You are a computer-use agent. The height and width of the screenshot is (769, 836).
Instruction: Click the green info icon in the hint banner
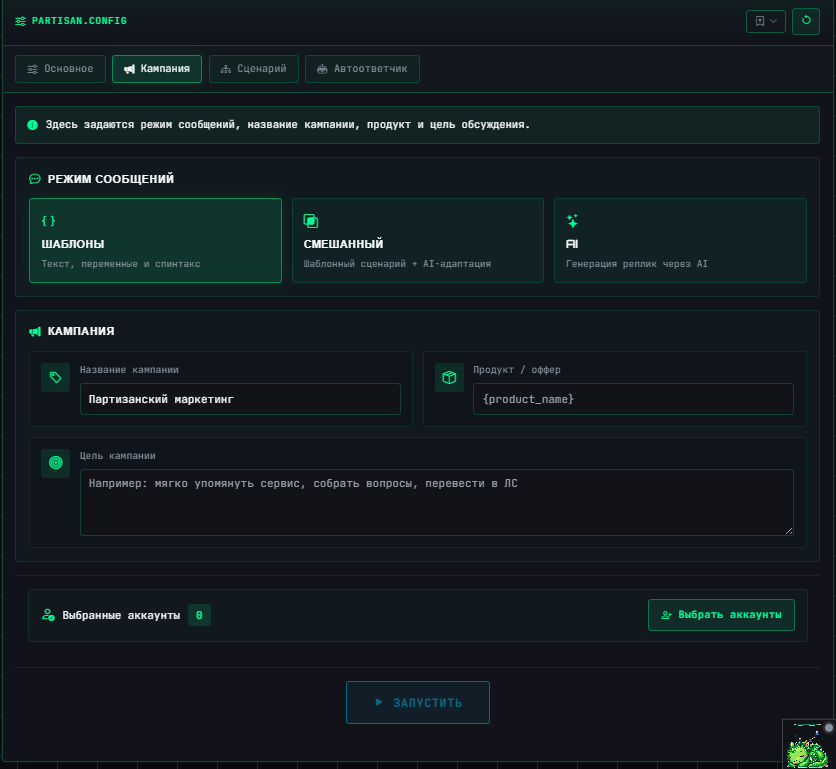point(33,125)
